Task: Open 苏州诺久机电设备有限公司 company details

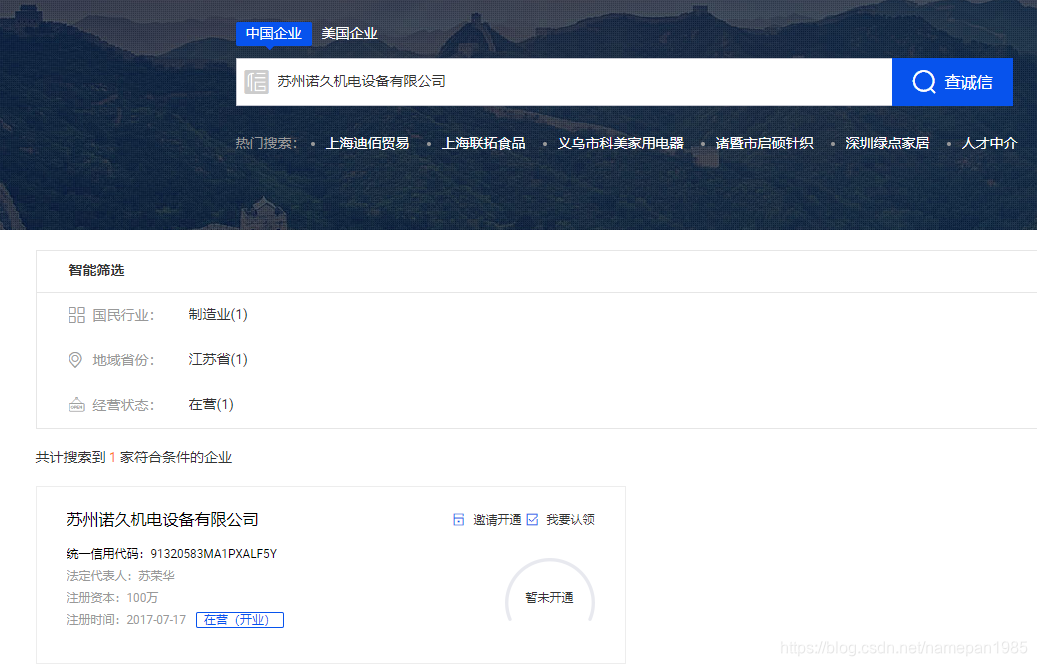Action: coord(161,519)
